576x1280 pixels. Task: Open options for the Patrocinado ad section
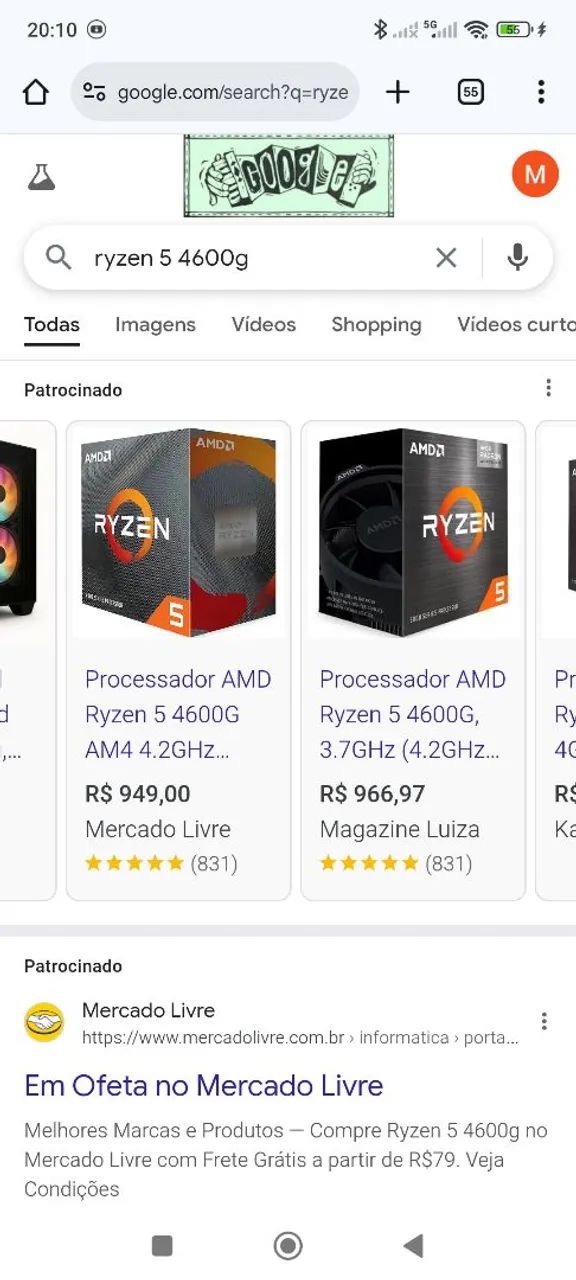[548, 387]
